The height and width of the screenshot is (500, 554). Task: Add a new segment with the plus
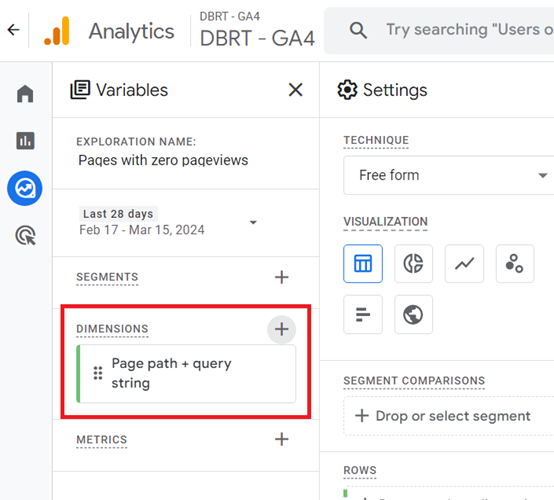pyautogui.click(x=282, y=277)
